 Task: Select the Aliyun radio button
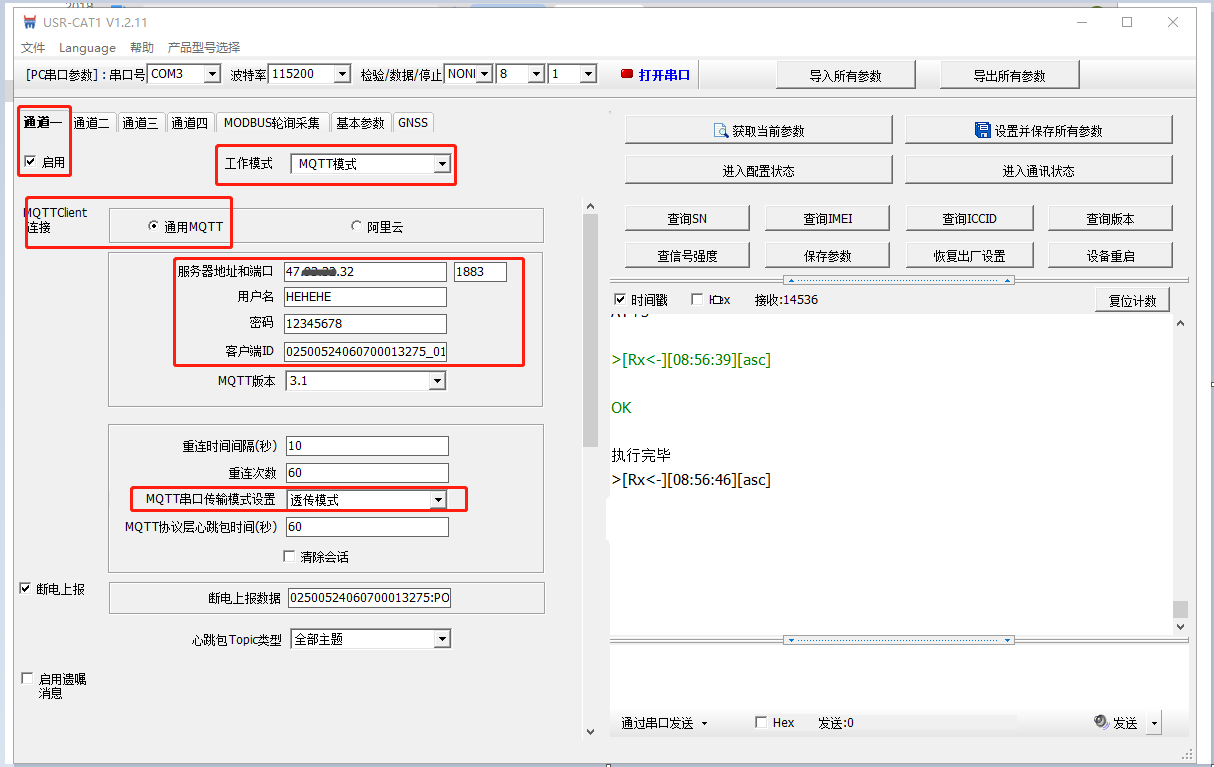click(356, 227)
